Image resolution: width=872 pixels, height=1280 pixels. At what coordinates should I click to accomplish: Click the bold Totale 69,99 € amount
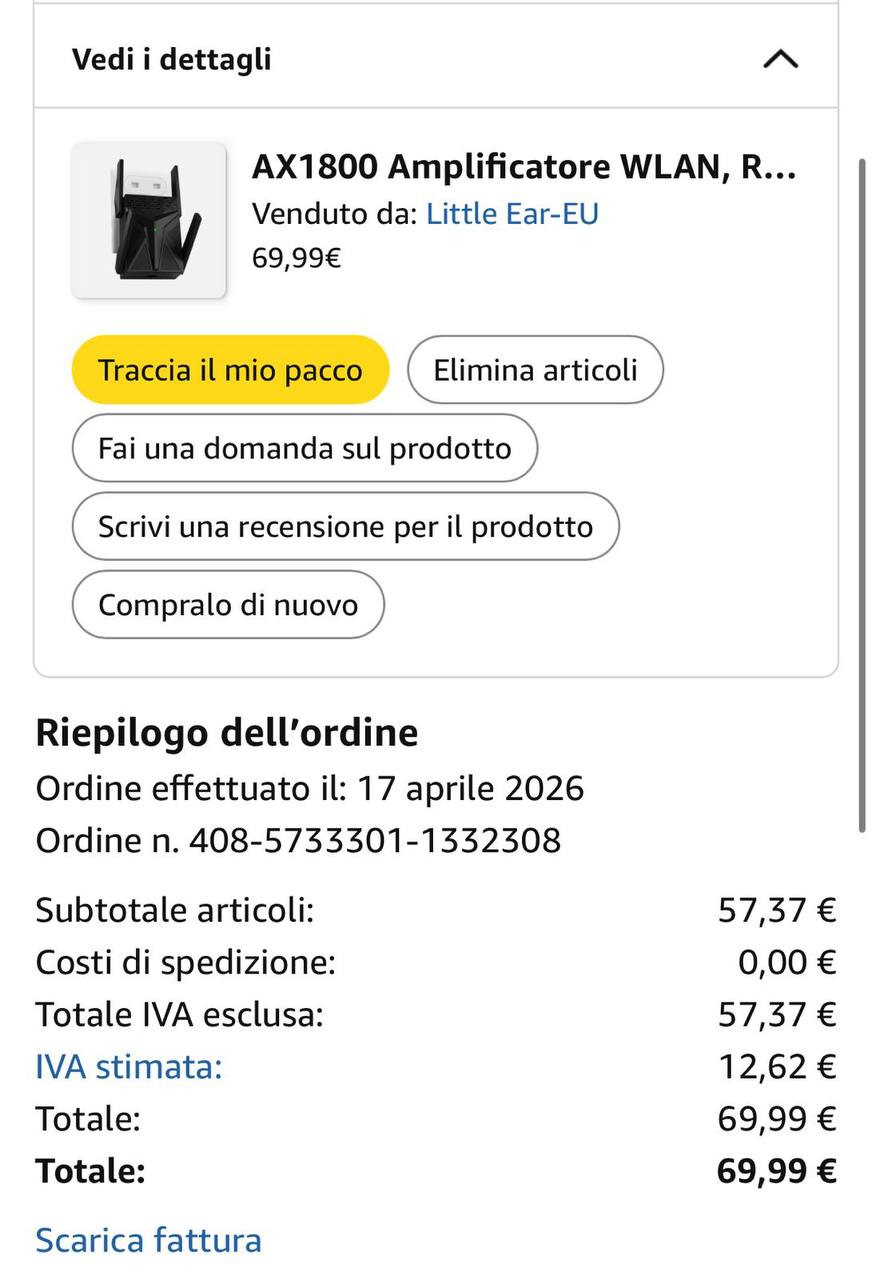coord(777,1170)
